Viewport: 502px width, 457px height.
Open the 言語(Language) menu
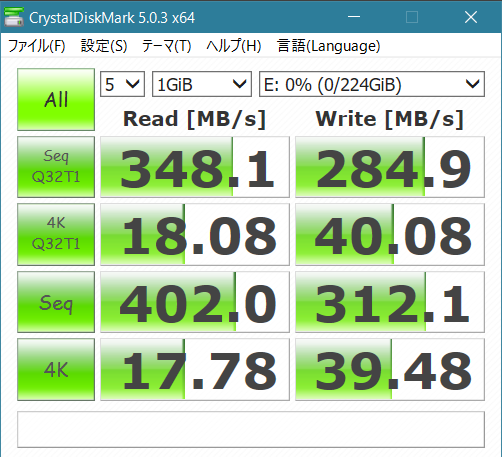pos(329,46)
